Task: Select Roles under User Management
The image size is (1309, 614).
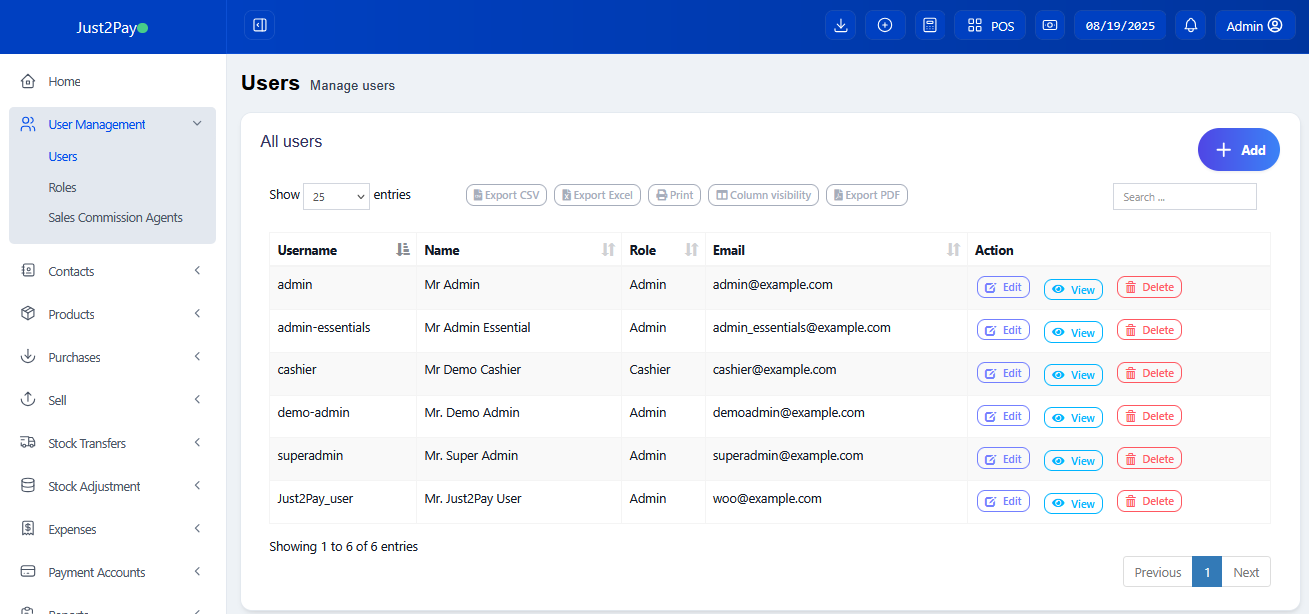Action: click(x=63, y=187)
